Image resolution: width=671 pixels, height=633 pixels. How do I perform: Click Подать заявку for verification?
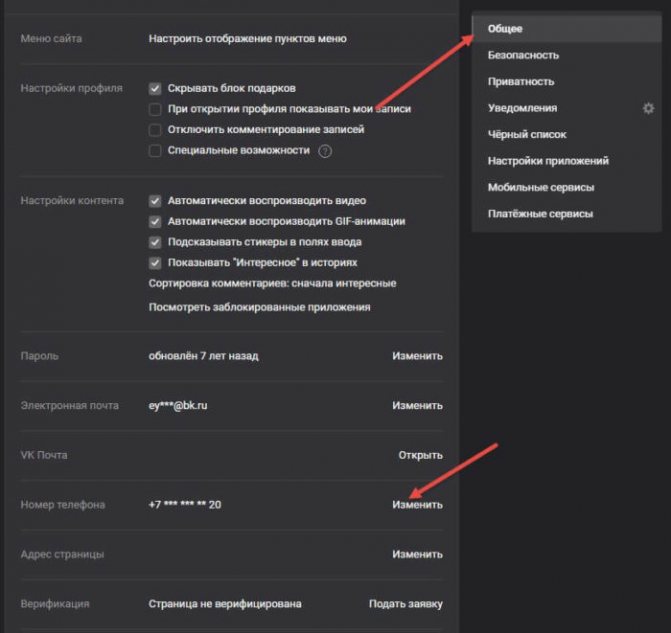(406, 604)
